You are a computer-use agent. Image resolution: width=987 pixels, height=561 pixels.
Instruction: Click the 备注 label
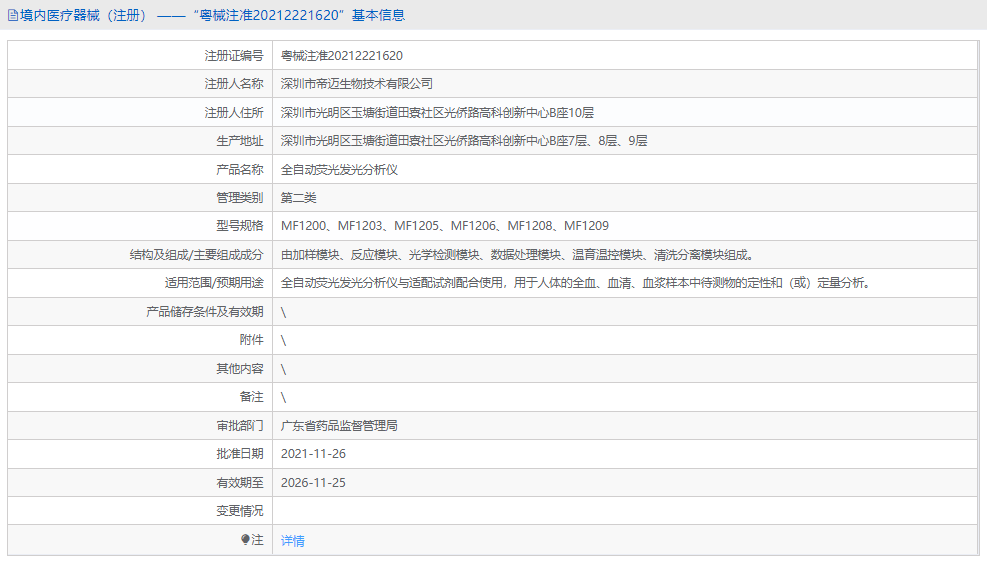[x=252, y=397]
